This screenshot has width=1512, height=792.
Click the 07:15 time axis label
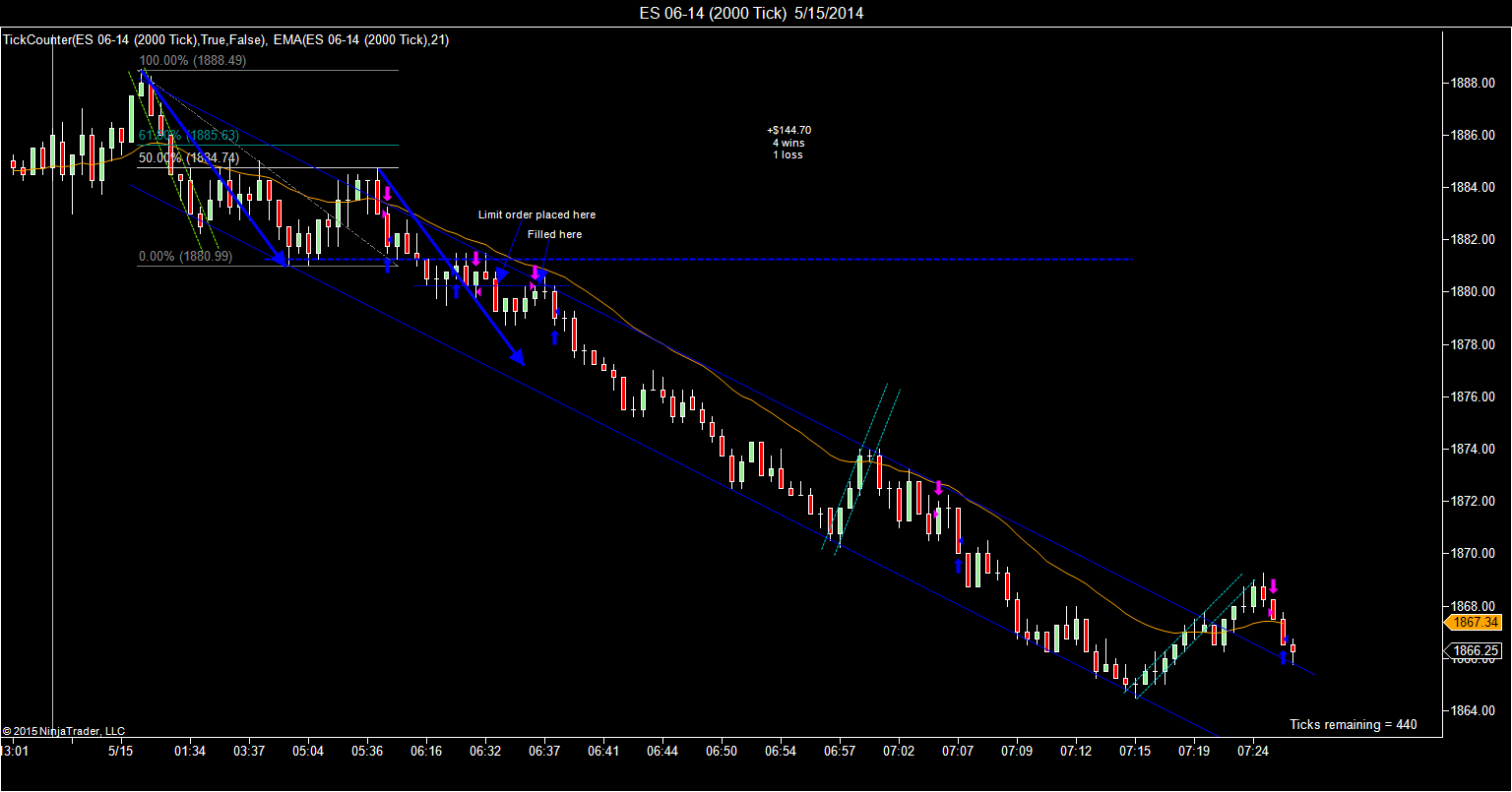click(x=1135, y=751)
